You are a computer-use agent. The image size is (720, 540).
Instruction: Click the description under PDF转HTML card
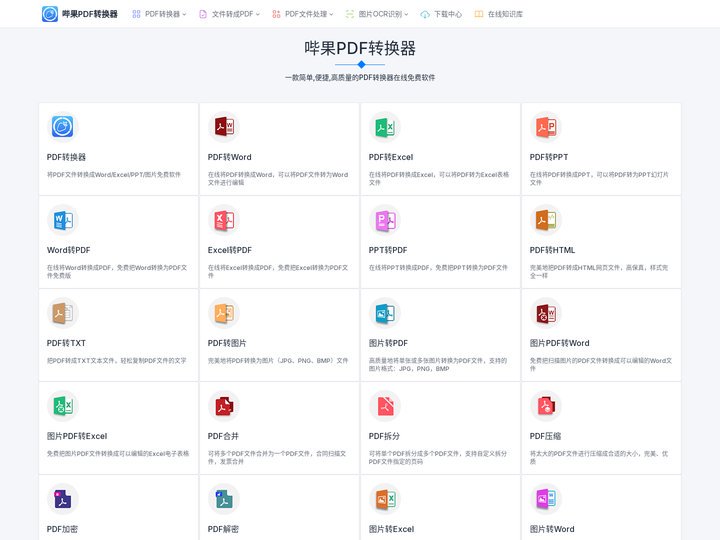[599, 271]
